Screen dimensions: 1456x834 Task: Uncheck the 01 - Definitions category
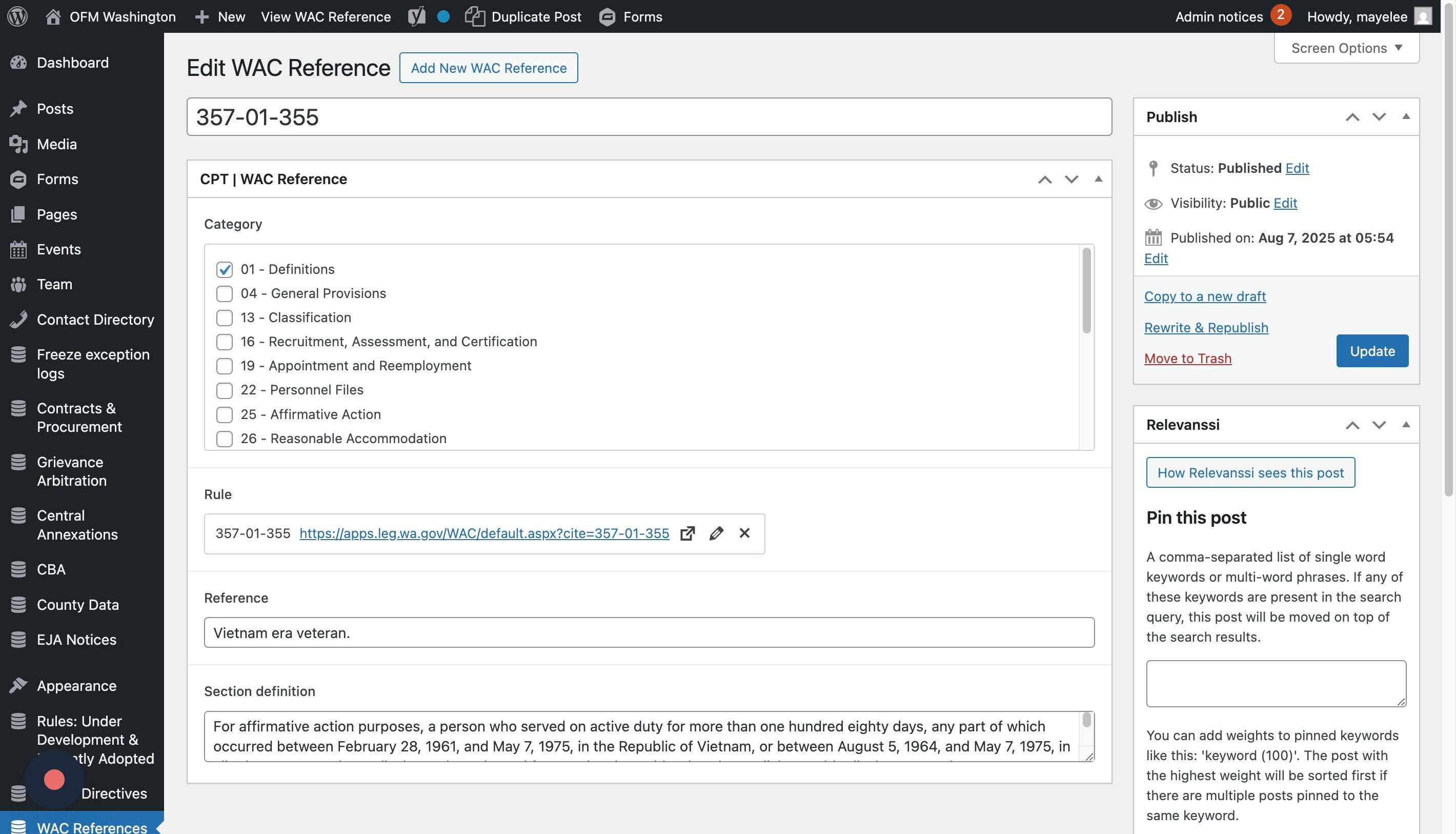click(x=225, y=269)
